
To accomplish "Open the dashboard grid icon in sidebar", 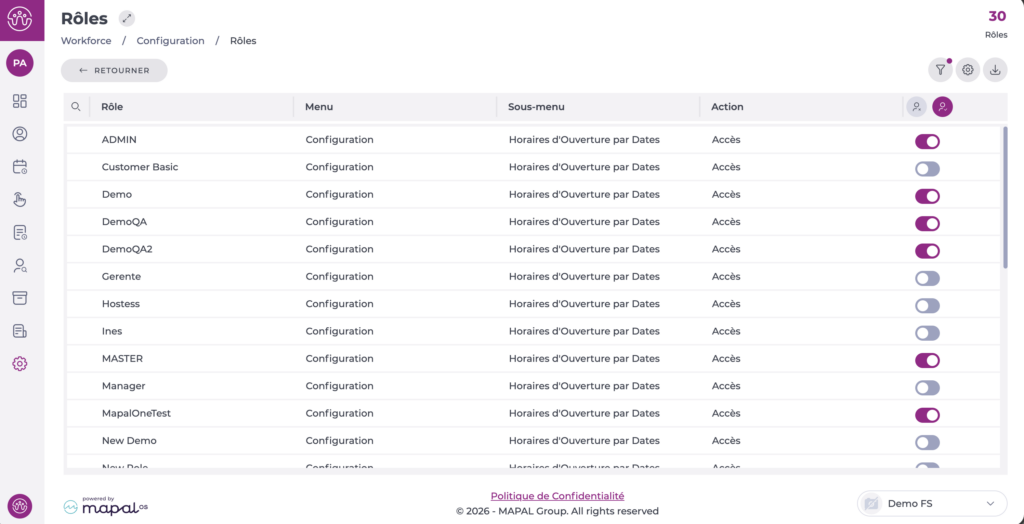I will coord(20,101).
